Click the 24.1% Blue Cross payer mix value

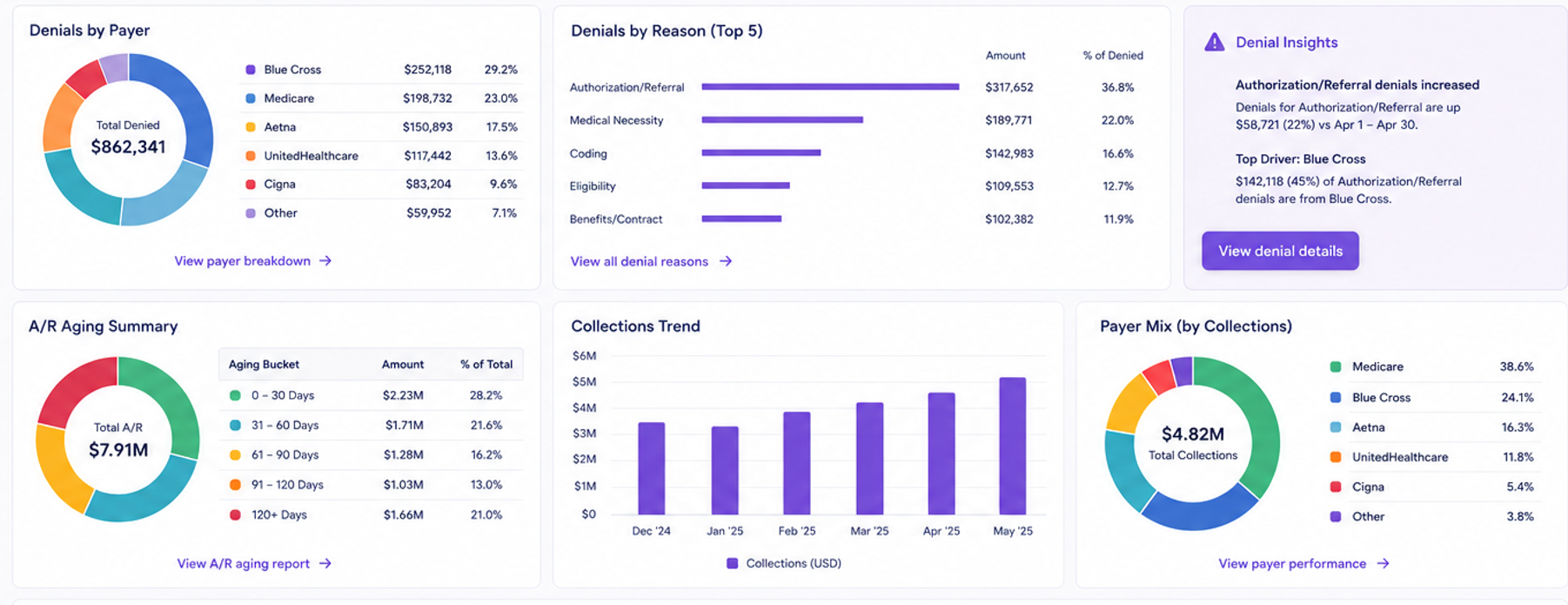[x=1518, y=397]
